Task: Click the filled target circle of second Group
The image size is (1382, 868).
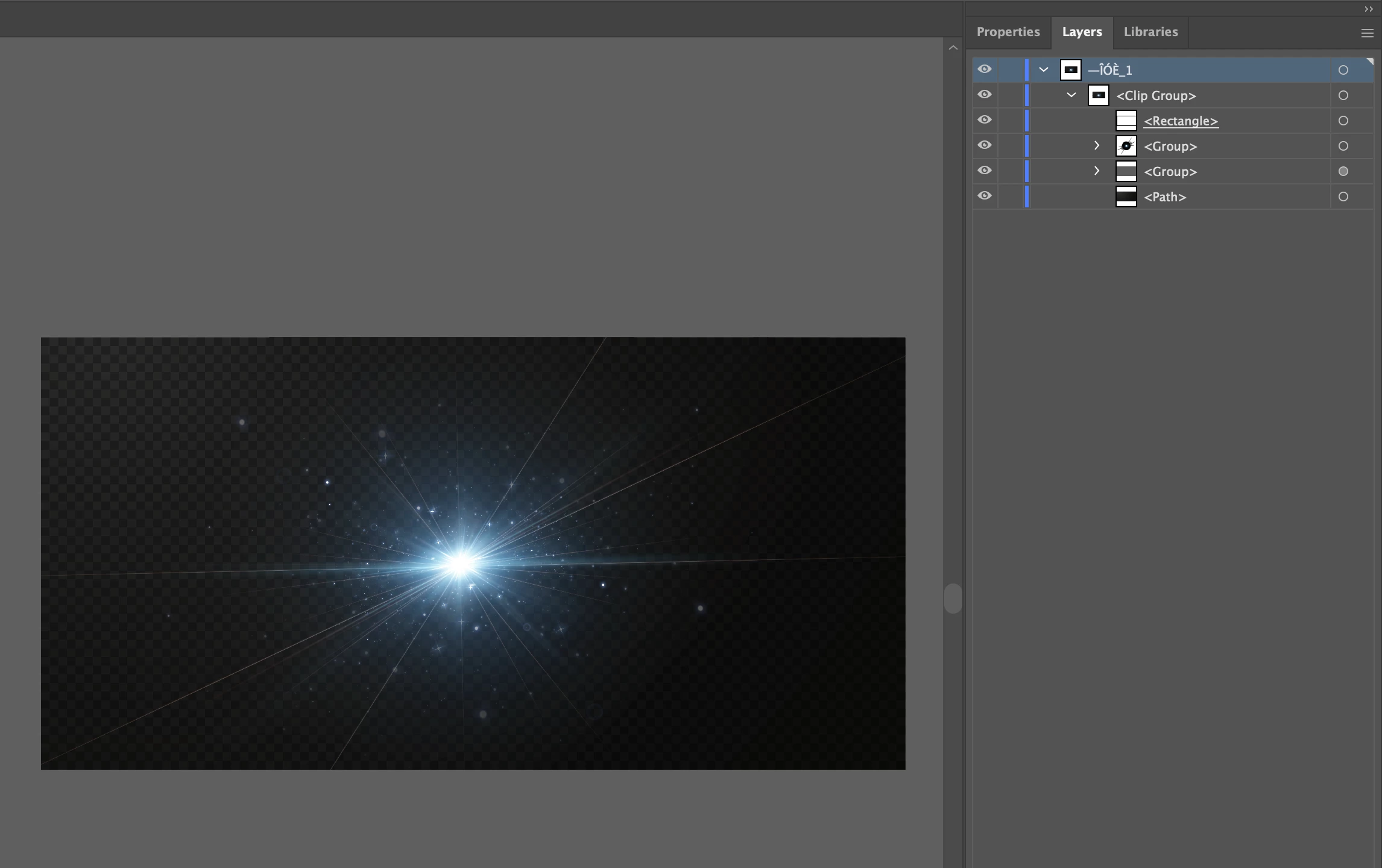Action: 1343,171
